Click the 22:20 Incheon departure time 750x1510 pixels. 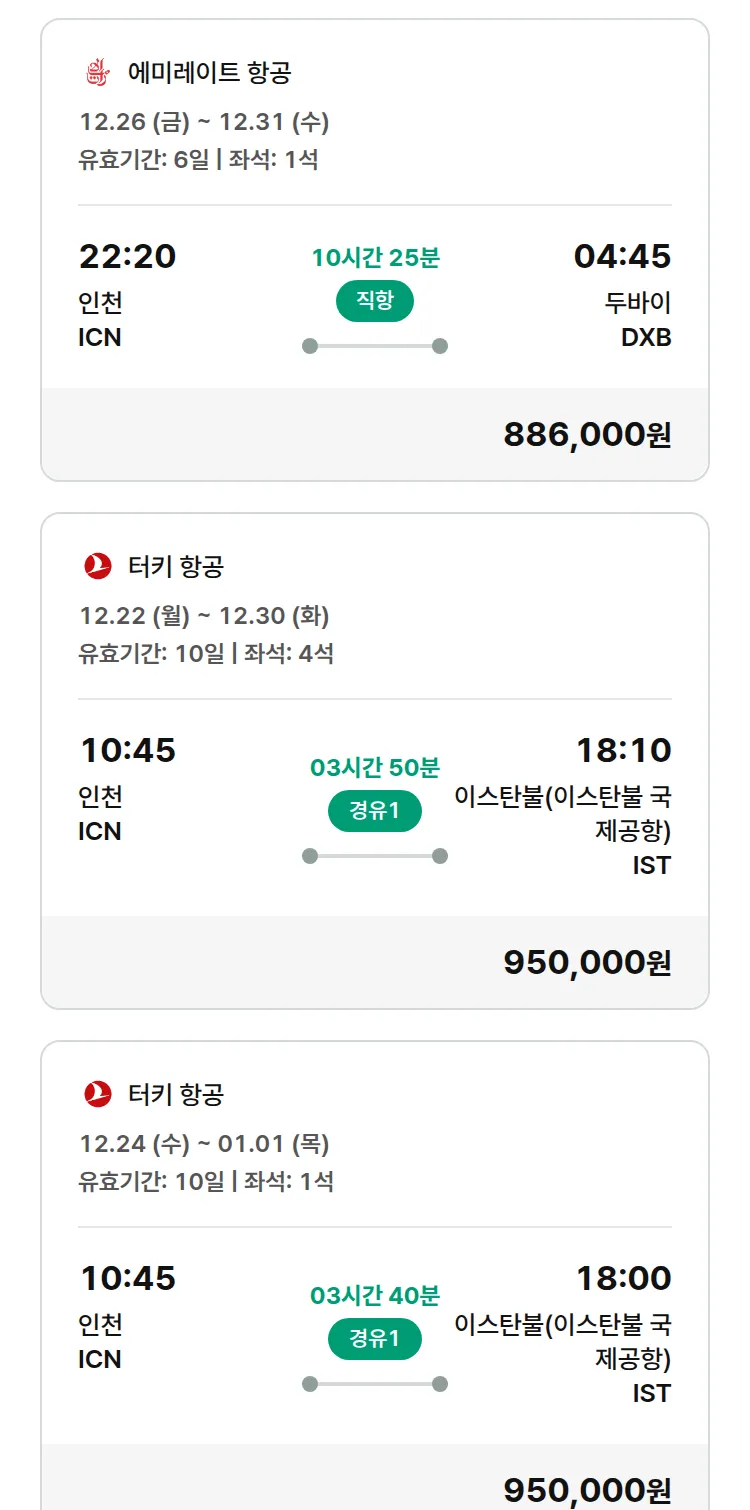click(127, 257)
